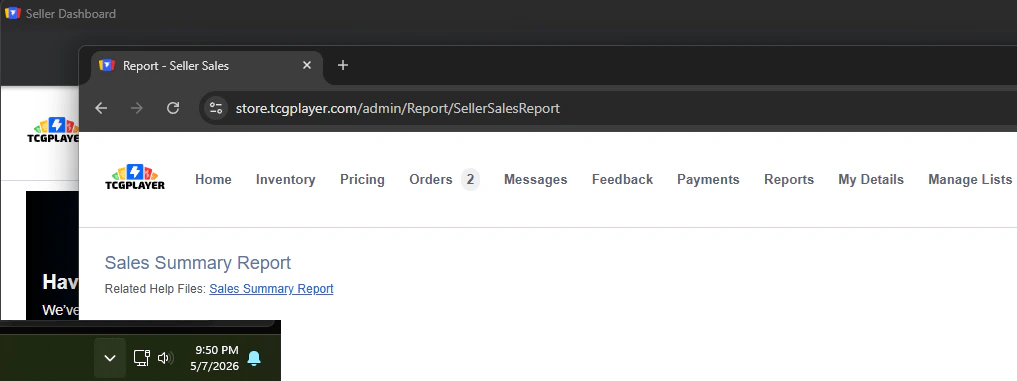Open network status tray icon

pyautogui.click(x=142, y=358)
